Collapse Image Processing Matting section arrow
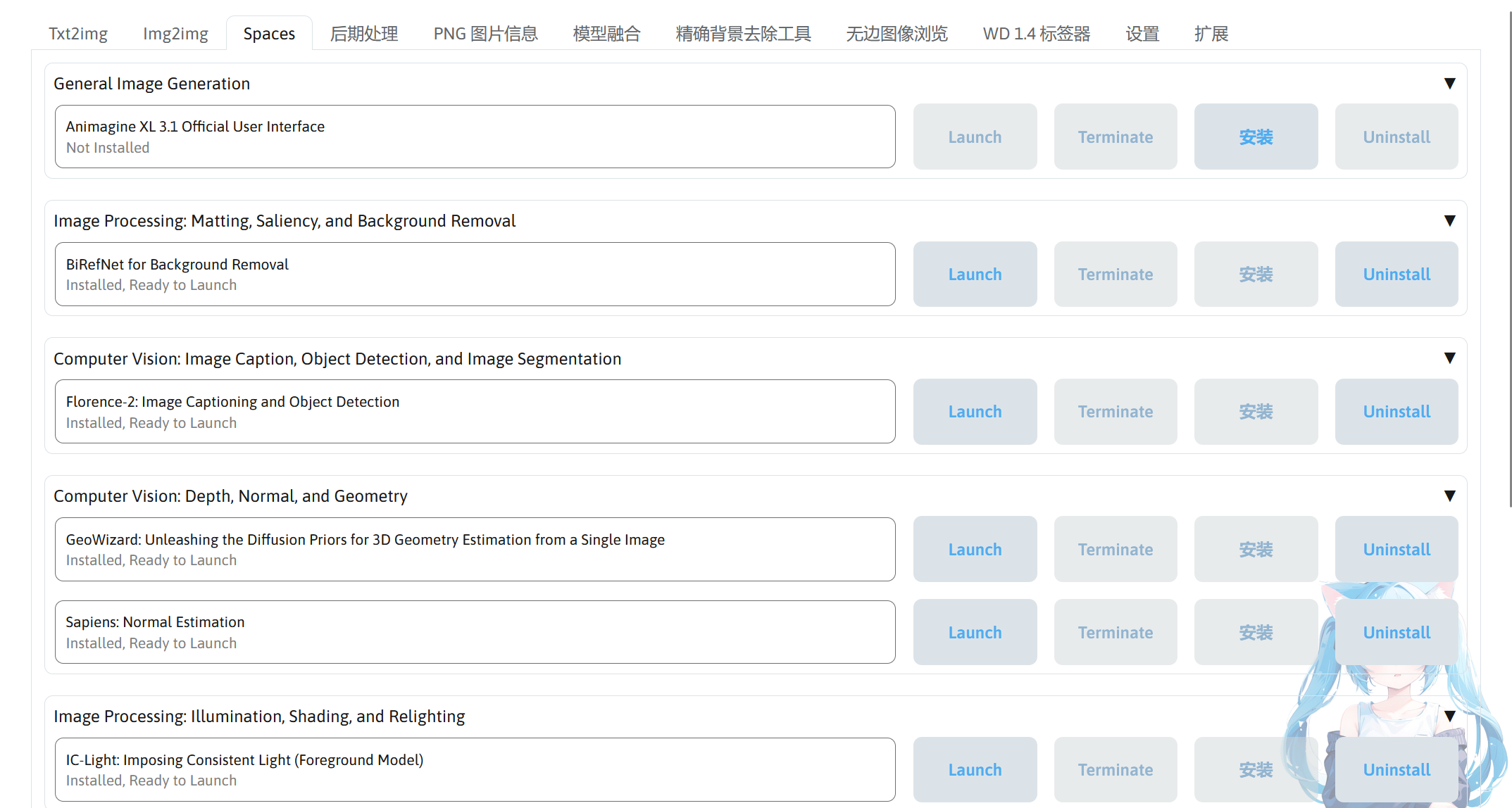Image resolution: width=1512 pixels, height=808 pixels. 1449,221
